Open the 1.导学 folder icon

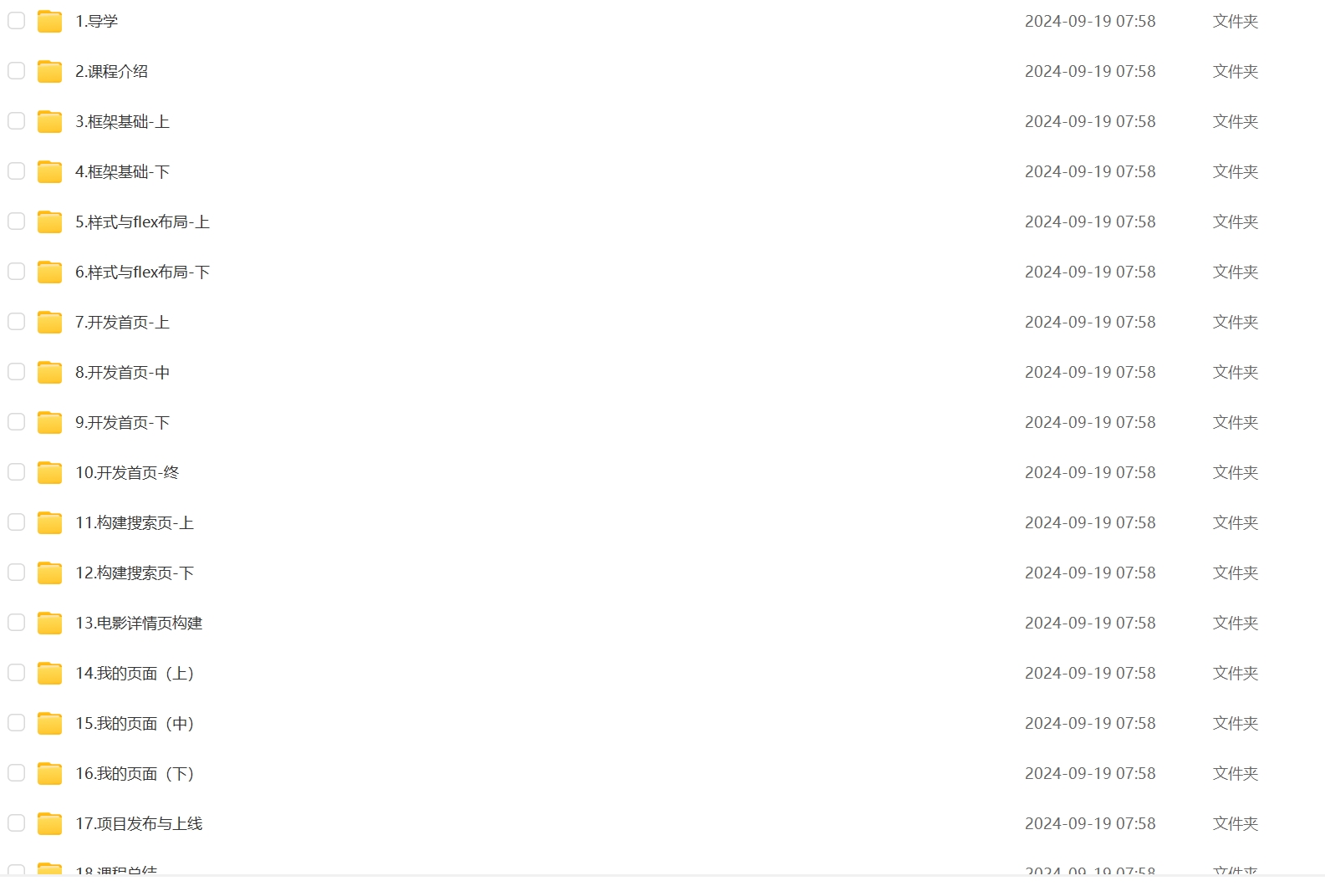pyautogui.click(x=50, y=21)
